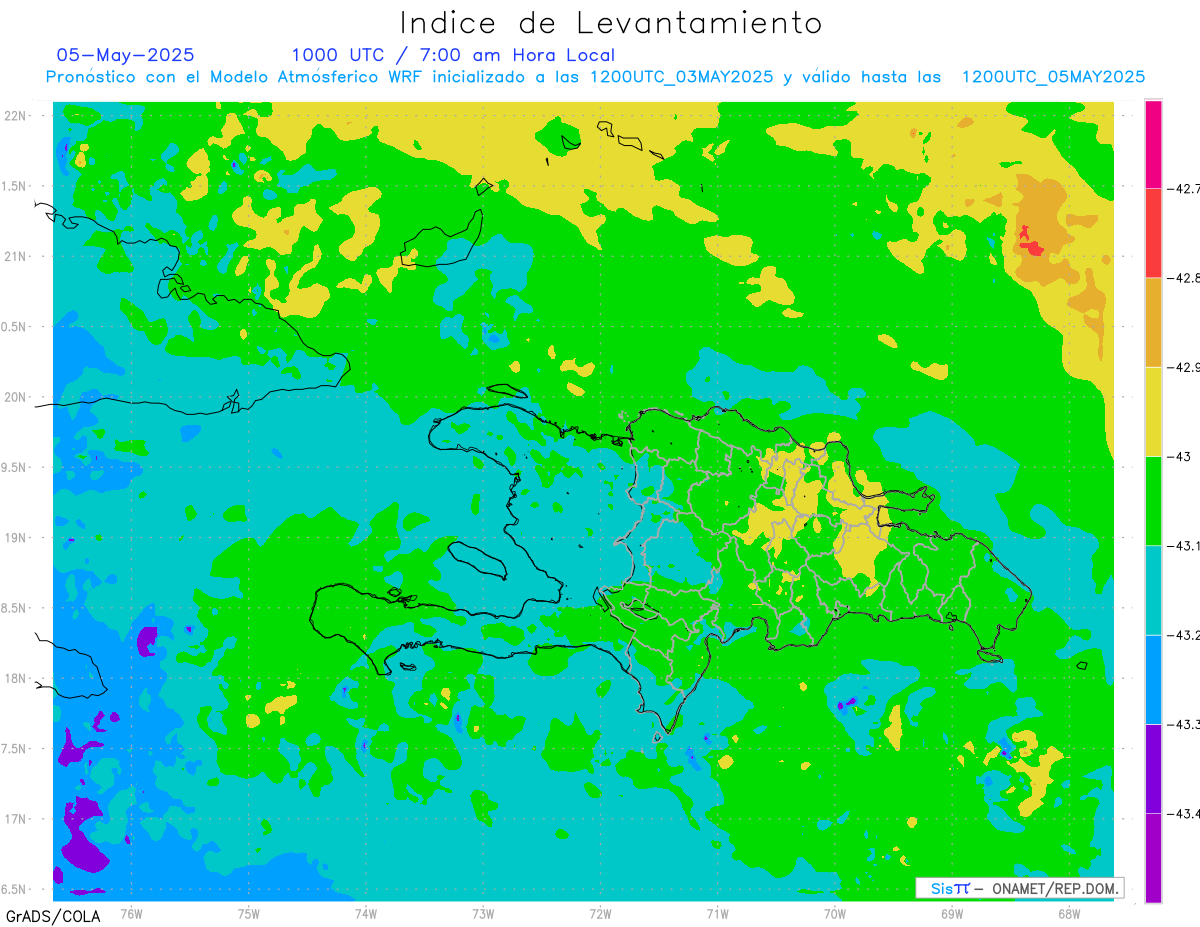The width and height of the screenshot is (1200, 927).
Task: Pick the green legend color segment
Action: (x=1153, y=500)
